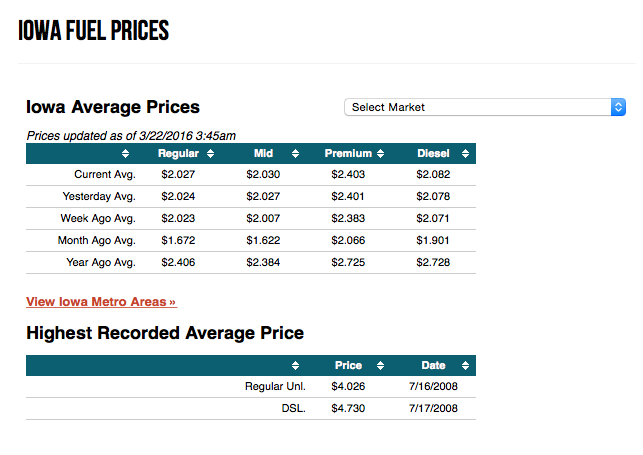Click the Date column header label
Image resolution: width=643 pixels, height=455 pixels.
[433, 365]
